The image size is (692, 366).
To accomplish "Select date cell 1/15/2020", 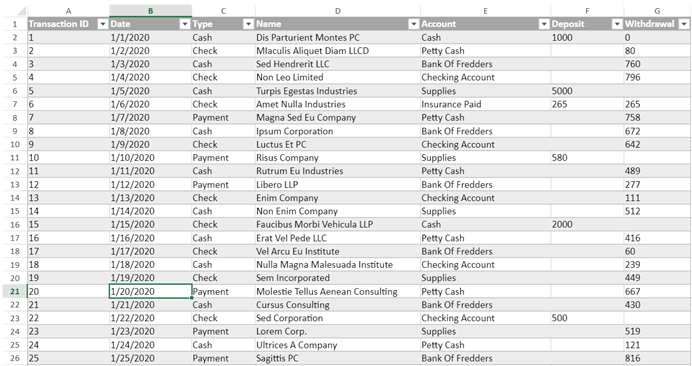I will point(150,224).
